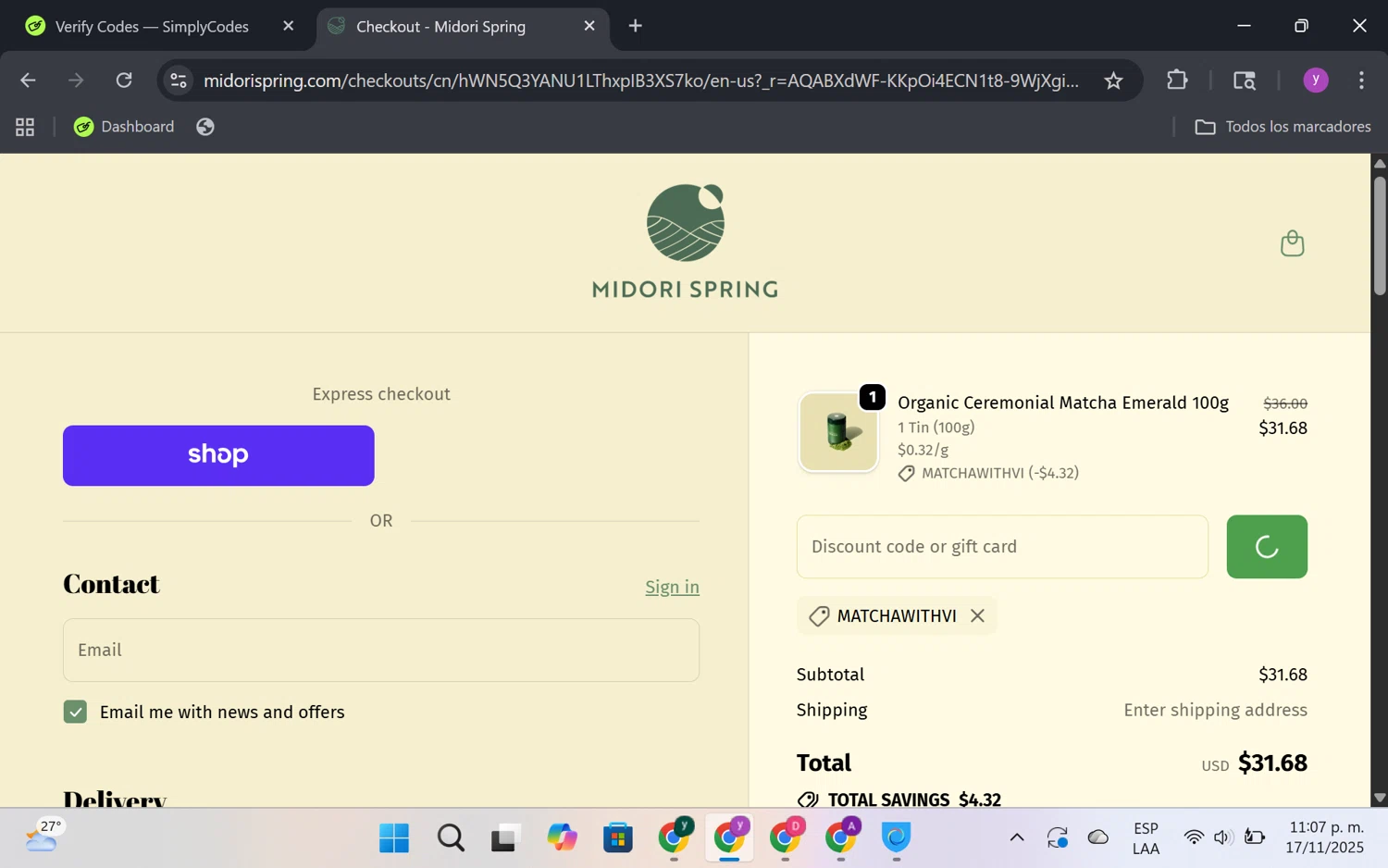The height and width of the screenshot is (868, 1388).
Task: Open a new browser tab
Action: coord(635,26)
